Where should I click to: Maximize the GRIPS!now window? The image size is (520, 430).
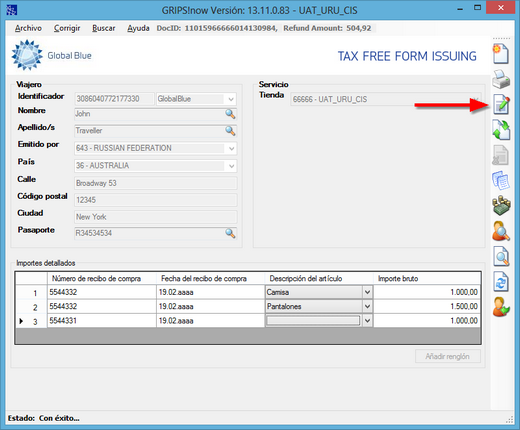(477, 8)
